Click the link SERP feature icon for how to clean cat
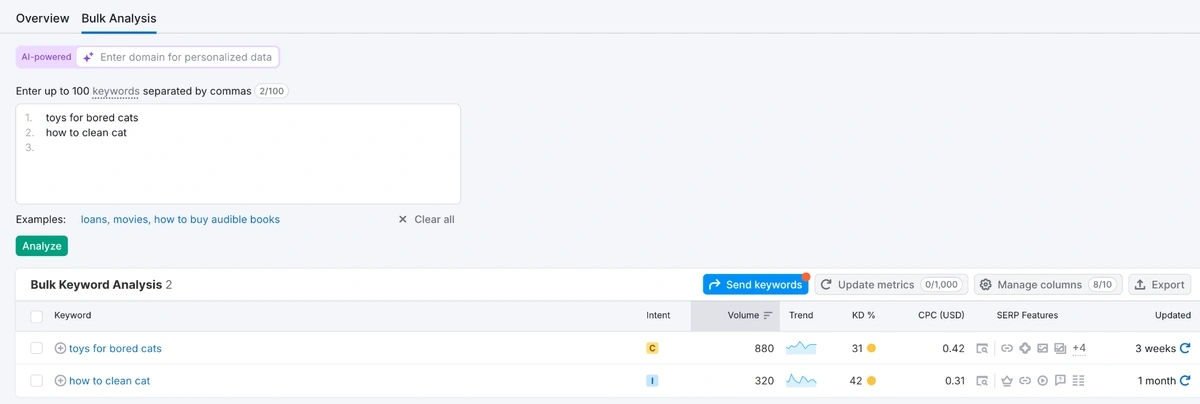This screenshot has height=404, width=1200. [1025, 380]
